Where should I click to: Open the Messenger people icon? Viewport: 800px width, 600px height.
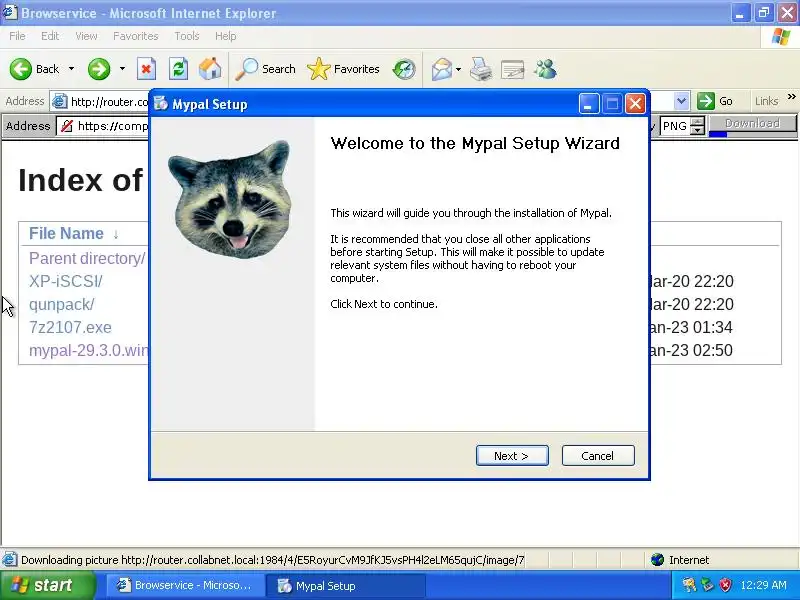click(x=545, y=69)
